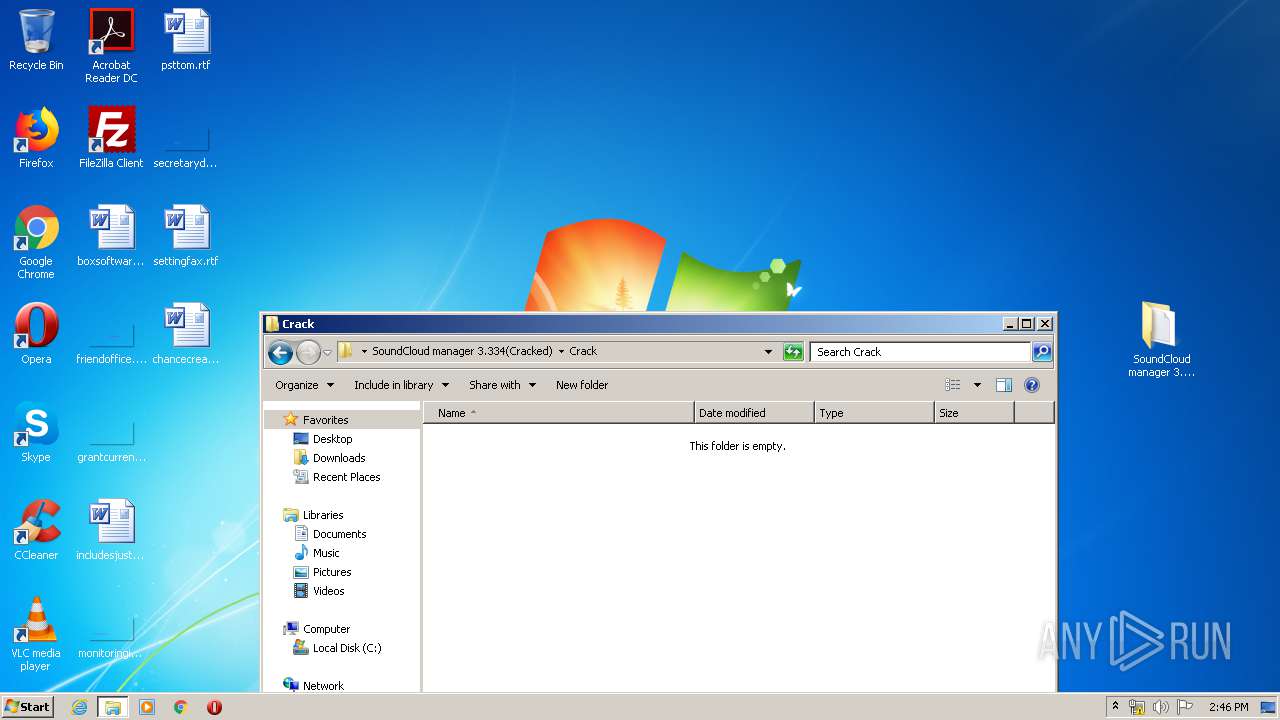Open Explorer help question-mark icon
Image resolution: width=1280 pixels, height=720 pixels.
tap(1032, 385)
